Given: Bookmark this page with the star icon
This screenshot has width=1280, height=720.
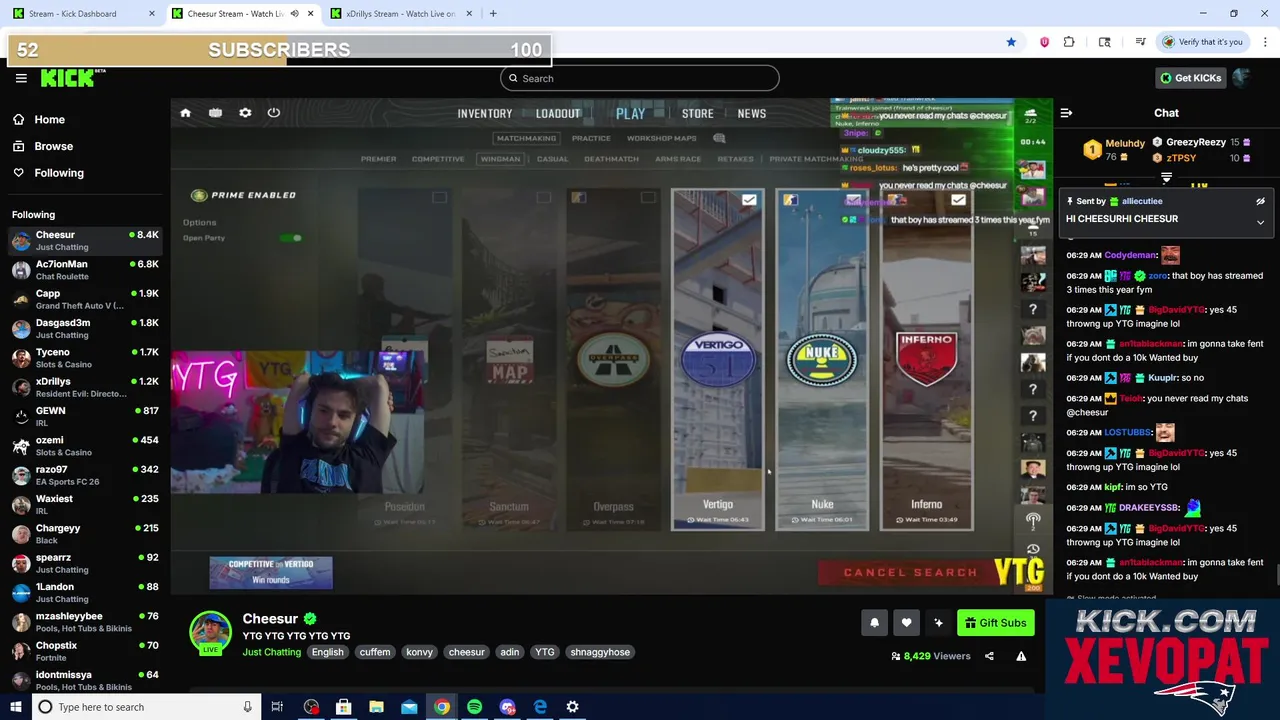Looking at the screenshot, I should point(1011,42).
